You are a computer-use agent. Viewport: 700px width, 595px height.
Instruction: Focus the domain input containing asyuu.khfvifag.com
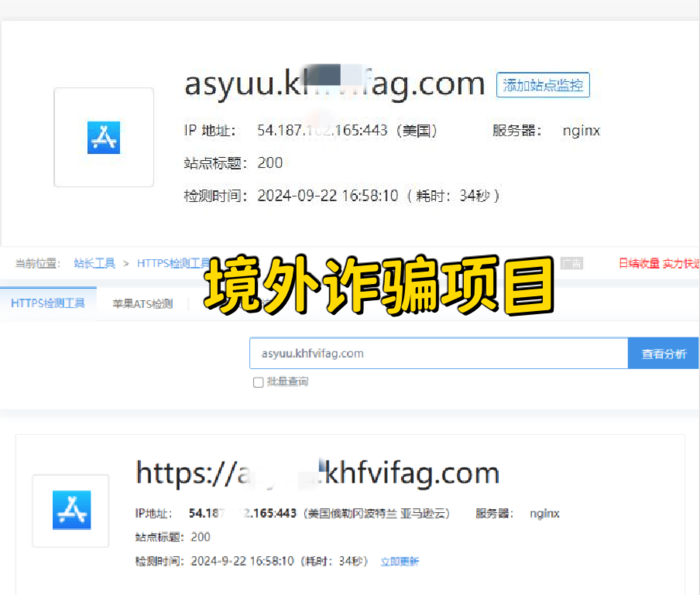click(438, 353)
